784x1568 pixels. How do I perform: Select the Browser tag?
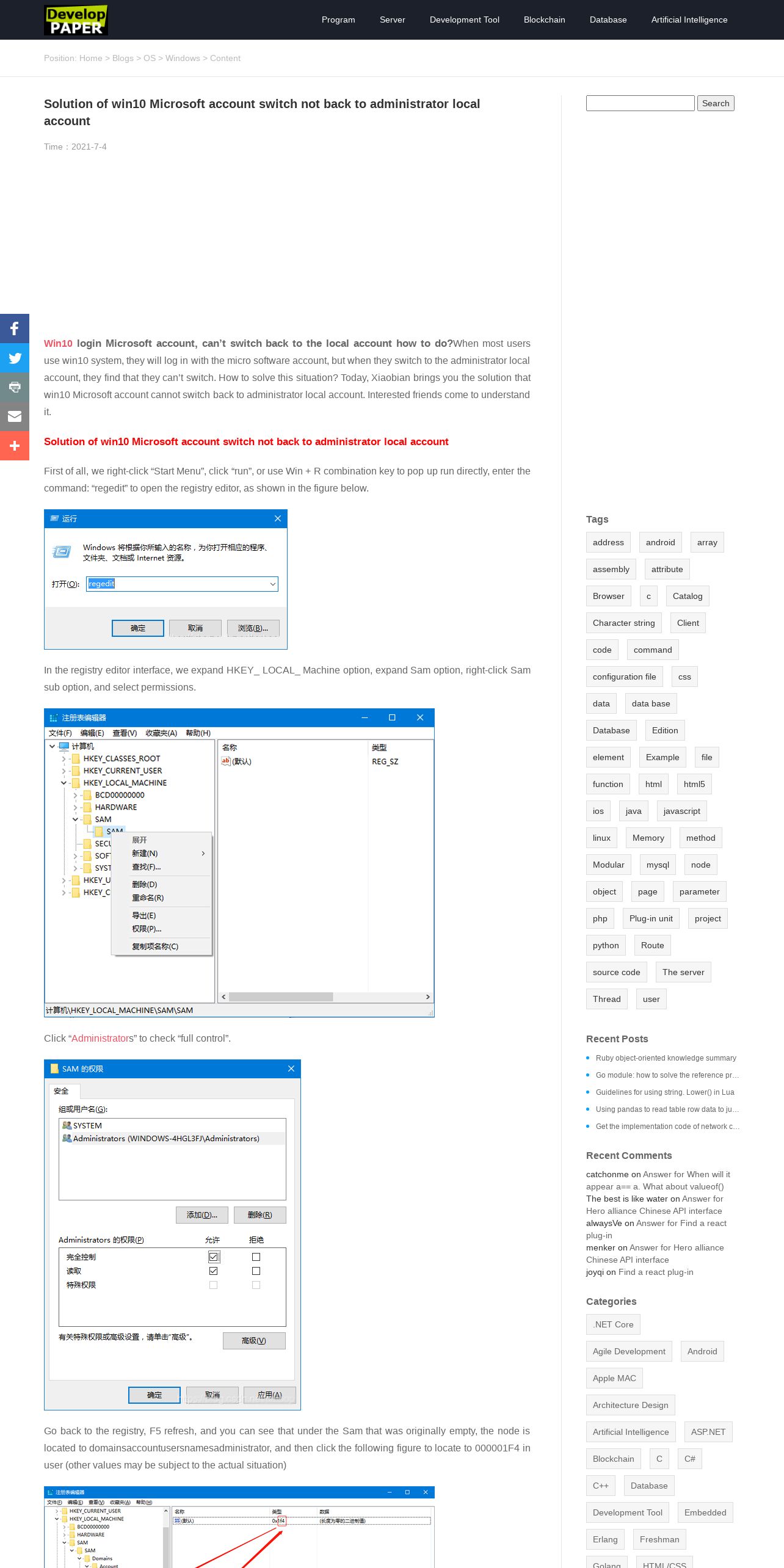tap(609, 596)
